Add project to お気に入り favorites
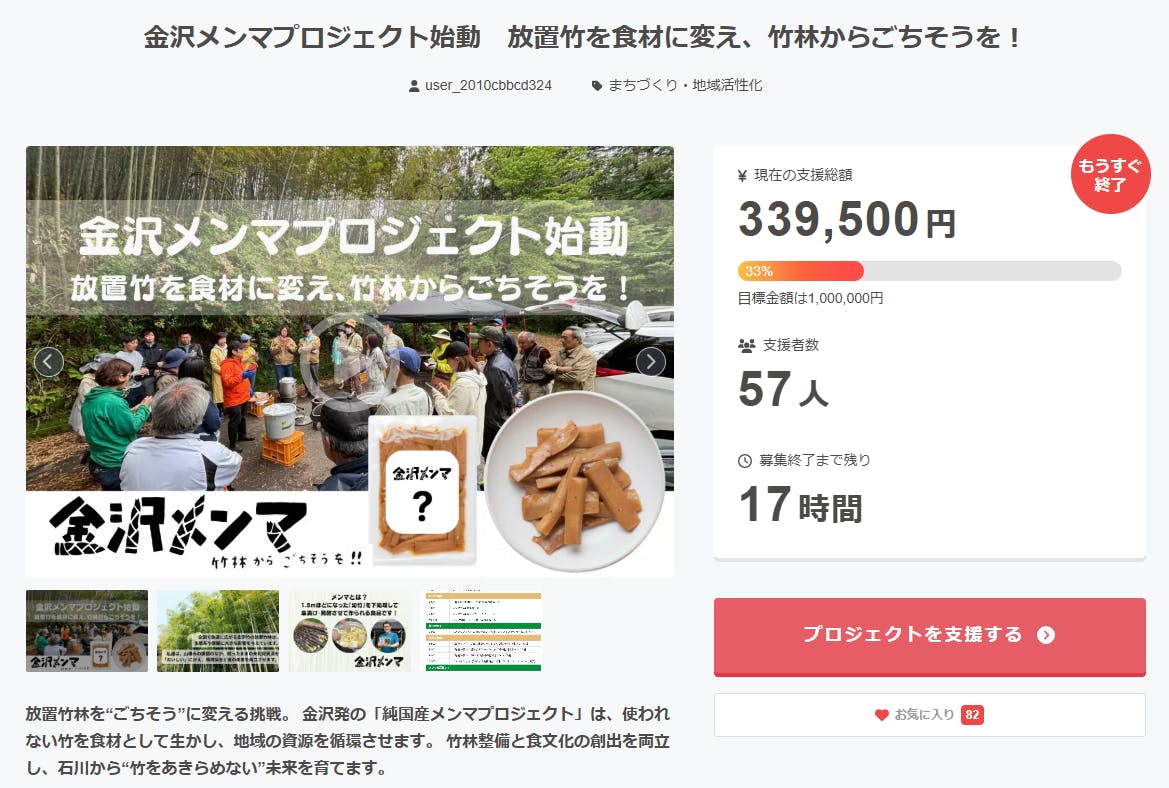1169x788 pixels. (x=929, y=715)
